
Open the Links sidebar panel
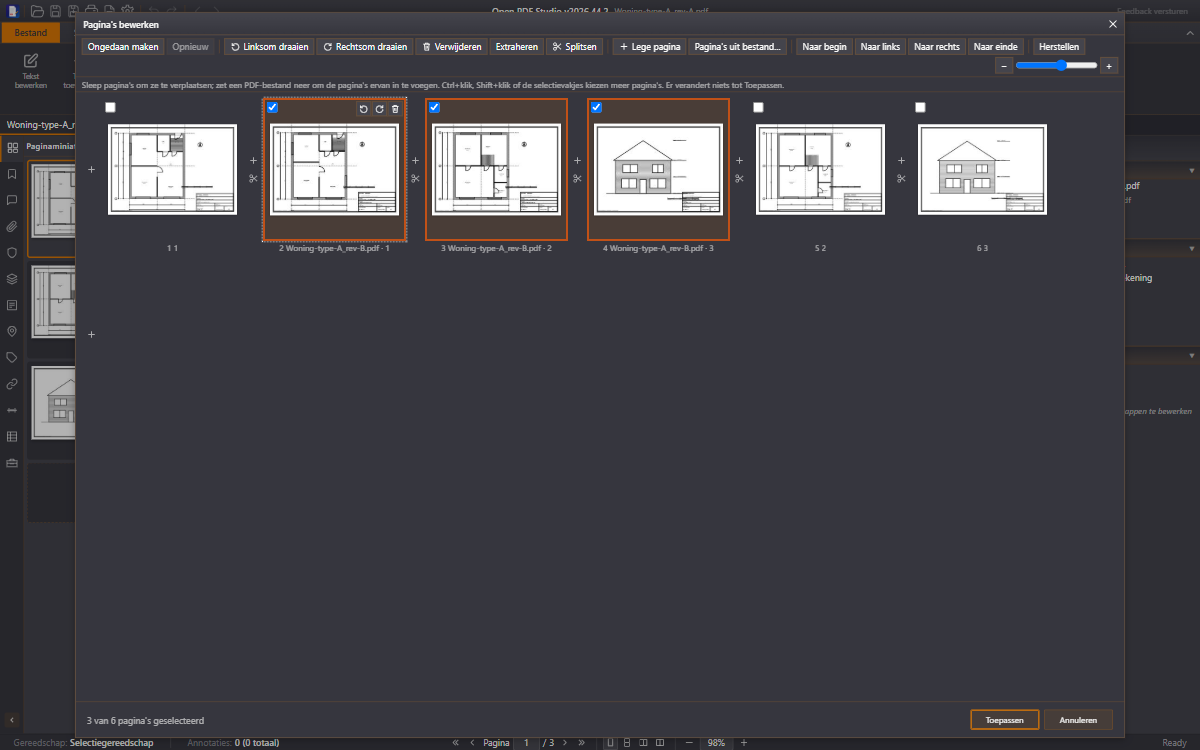pyautogui.click(x=12, y=383)
